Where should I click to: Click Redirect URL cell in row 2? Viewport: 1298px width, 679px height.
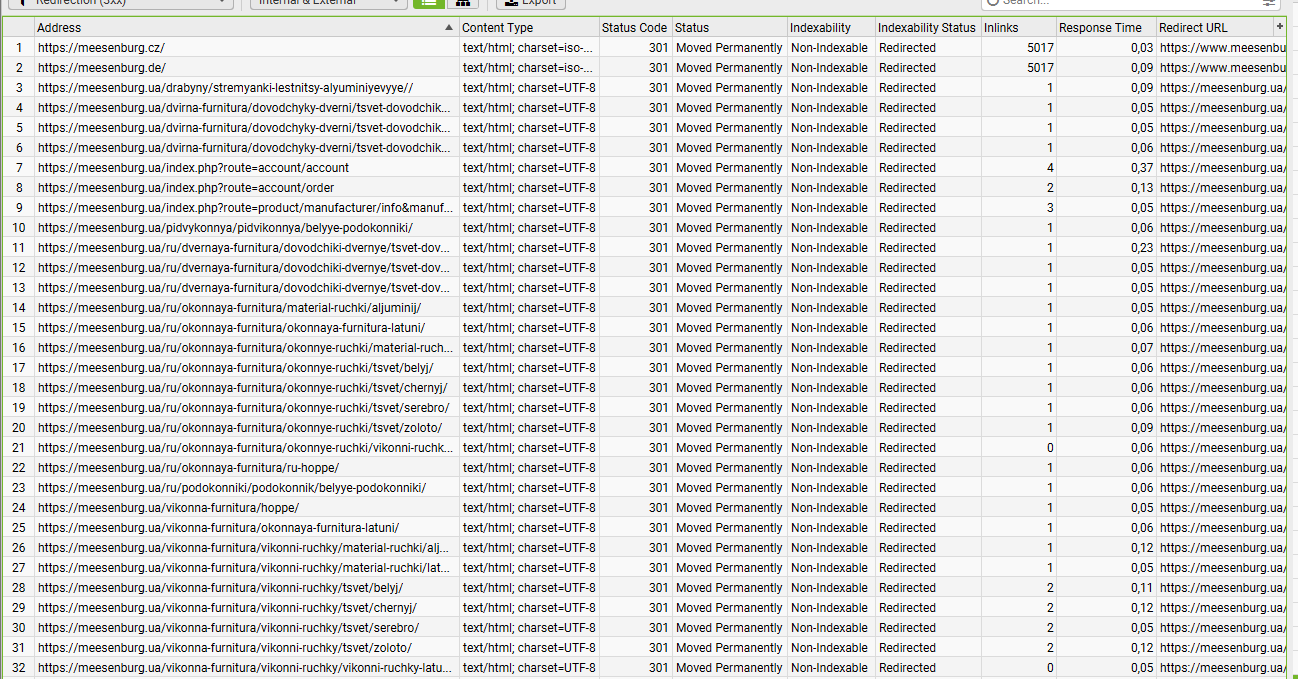[1221, 68]
